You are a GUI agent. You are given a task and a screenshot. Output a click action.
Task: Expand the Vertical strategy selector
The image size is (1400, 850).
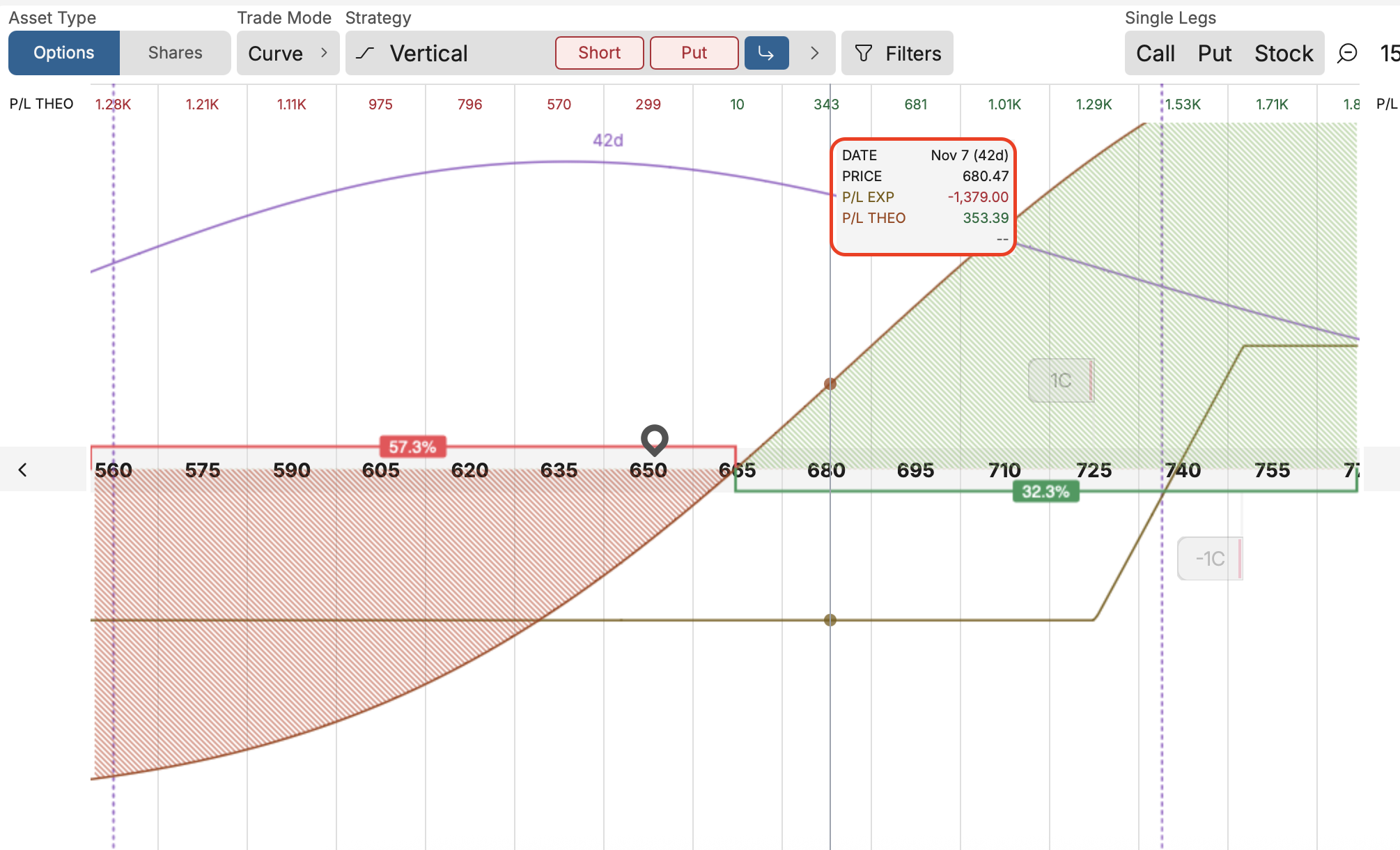[x=428, y=53]
